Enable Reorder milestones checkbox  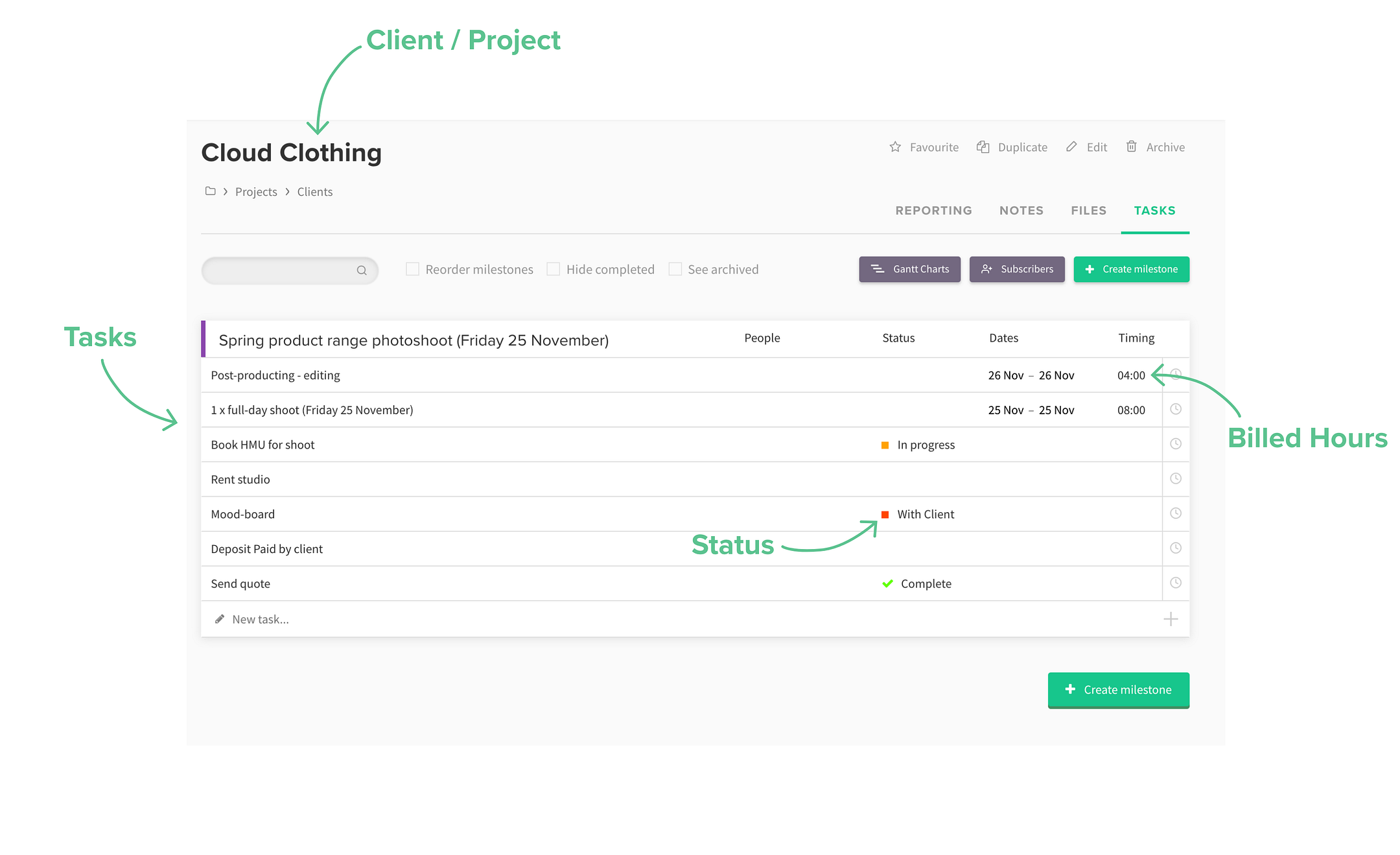point(412,269)
